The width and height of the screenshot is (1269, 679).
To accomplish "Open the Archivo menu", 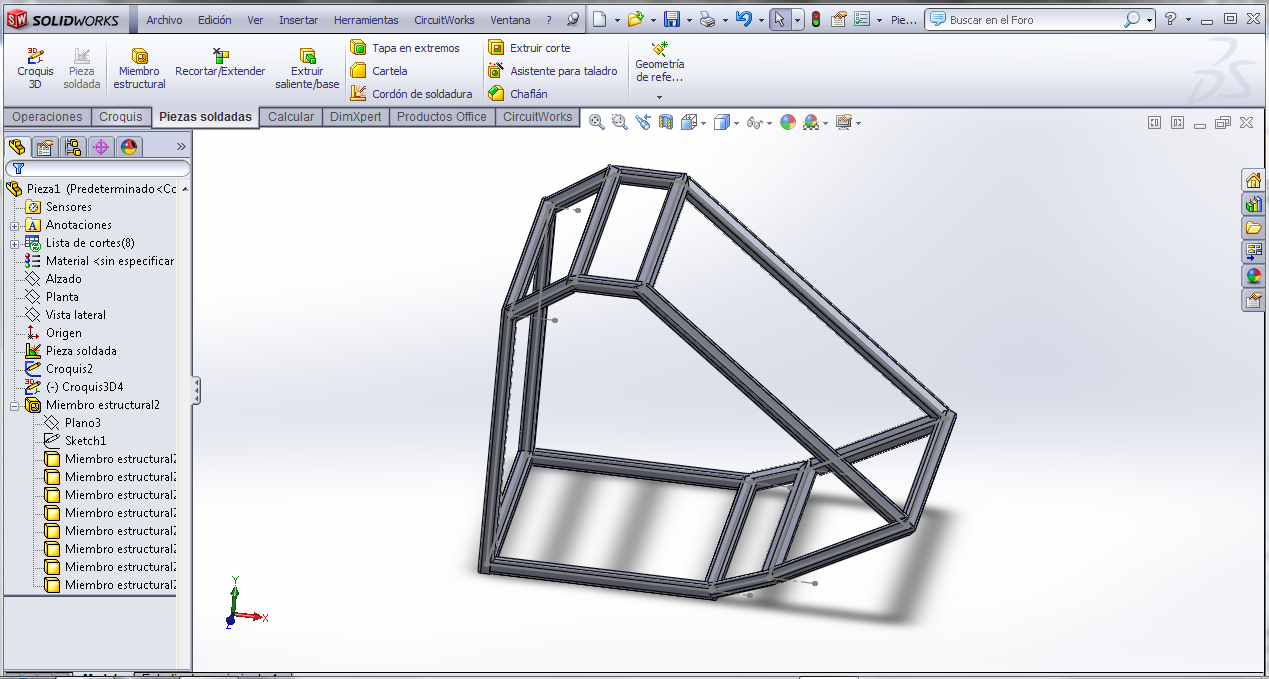I will coord(164,20).
